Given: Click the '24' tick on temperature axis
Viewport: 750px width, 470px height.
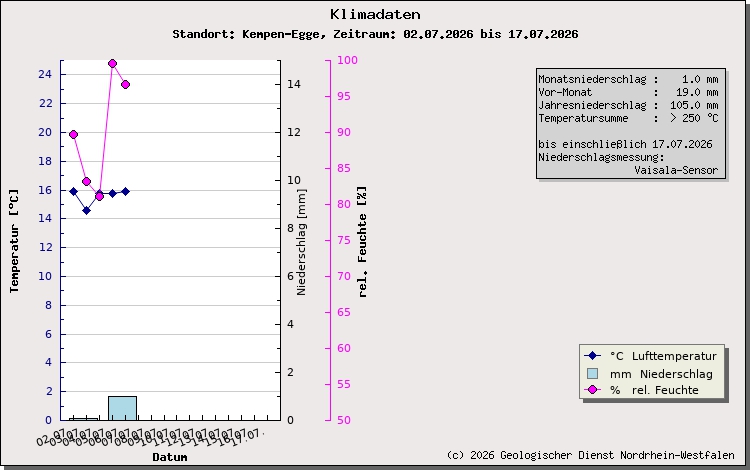Looking at the screenshot, I should [45, 74].
